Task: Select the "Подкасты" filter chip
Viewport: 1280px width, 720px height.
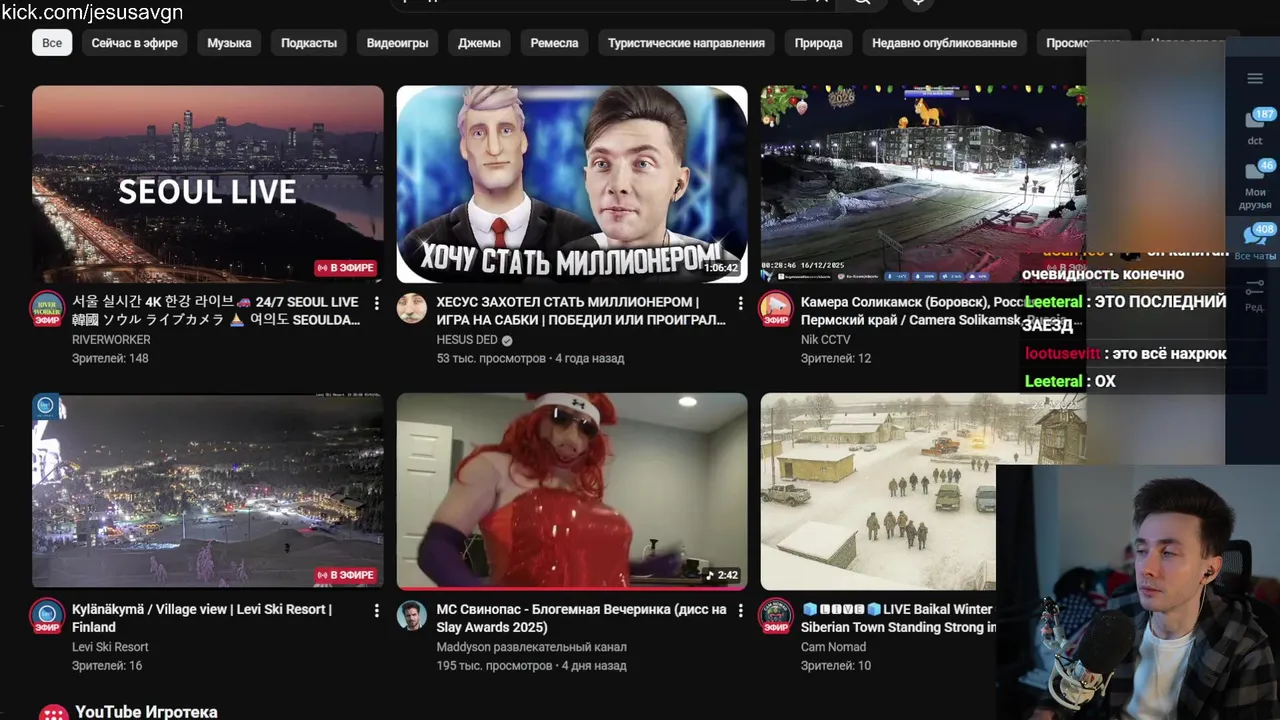Action: (x=309, y=43)
